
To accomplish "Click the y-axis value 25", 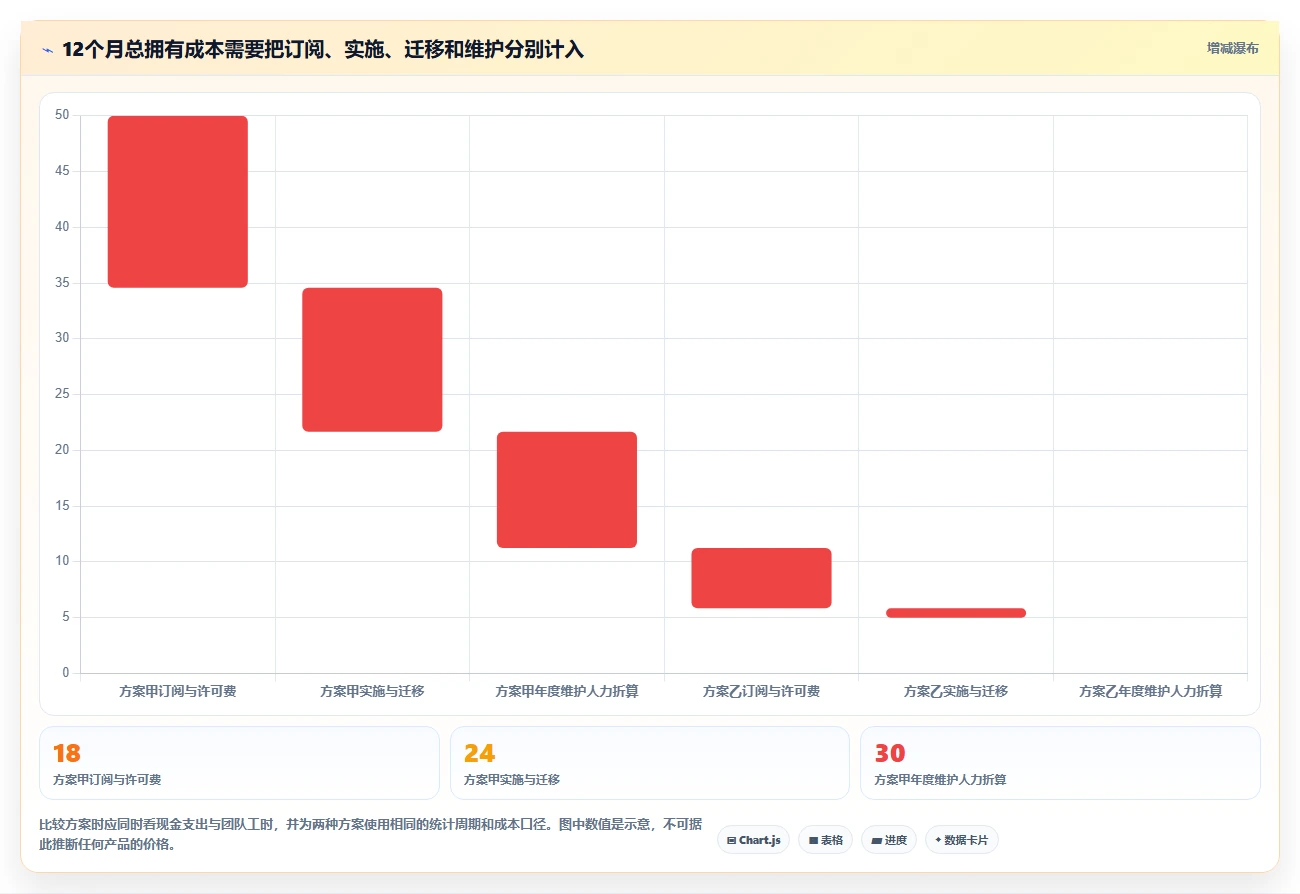I will (62, 394).
